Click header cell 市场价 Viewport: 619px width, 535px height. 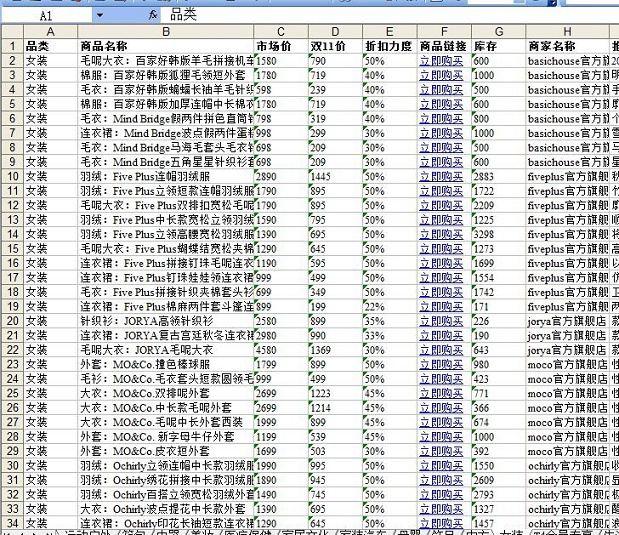[281, 46]
